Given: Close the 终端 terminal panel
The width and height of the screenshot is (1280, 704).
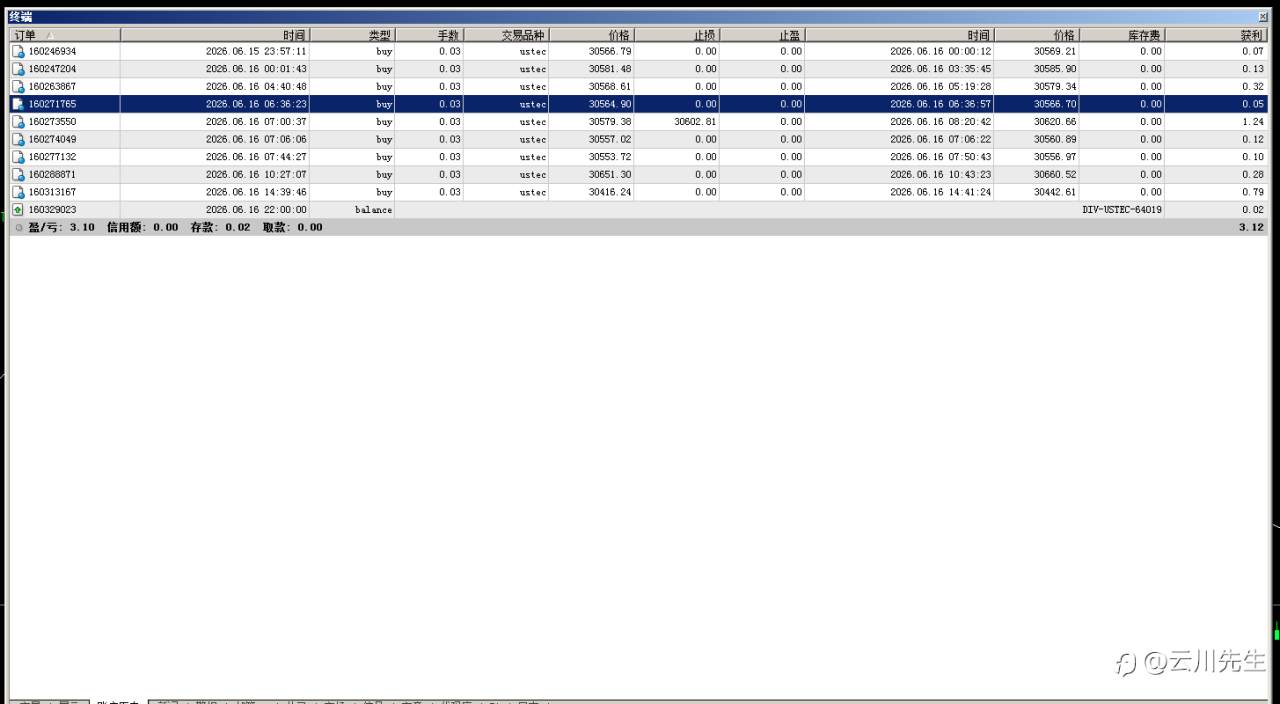Looking at the screenshot, I should pyautogui.click(x=1263, y=17).
